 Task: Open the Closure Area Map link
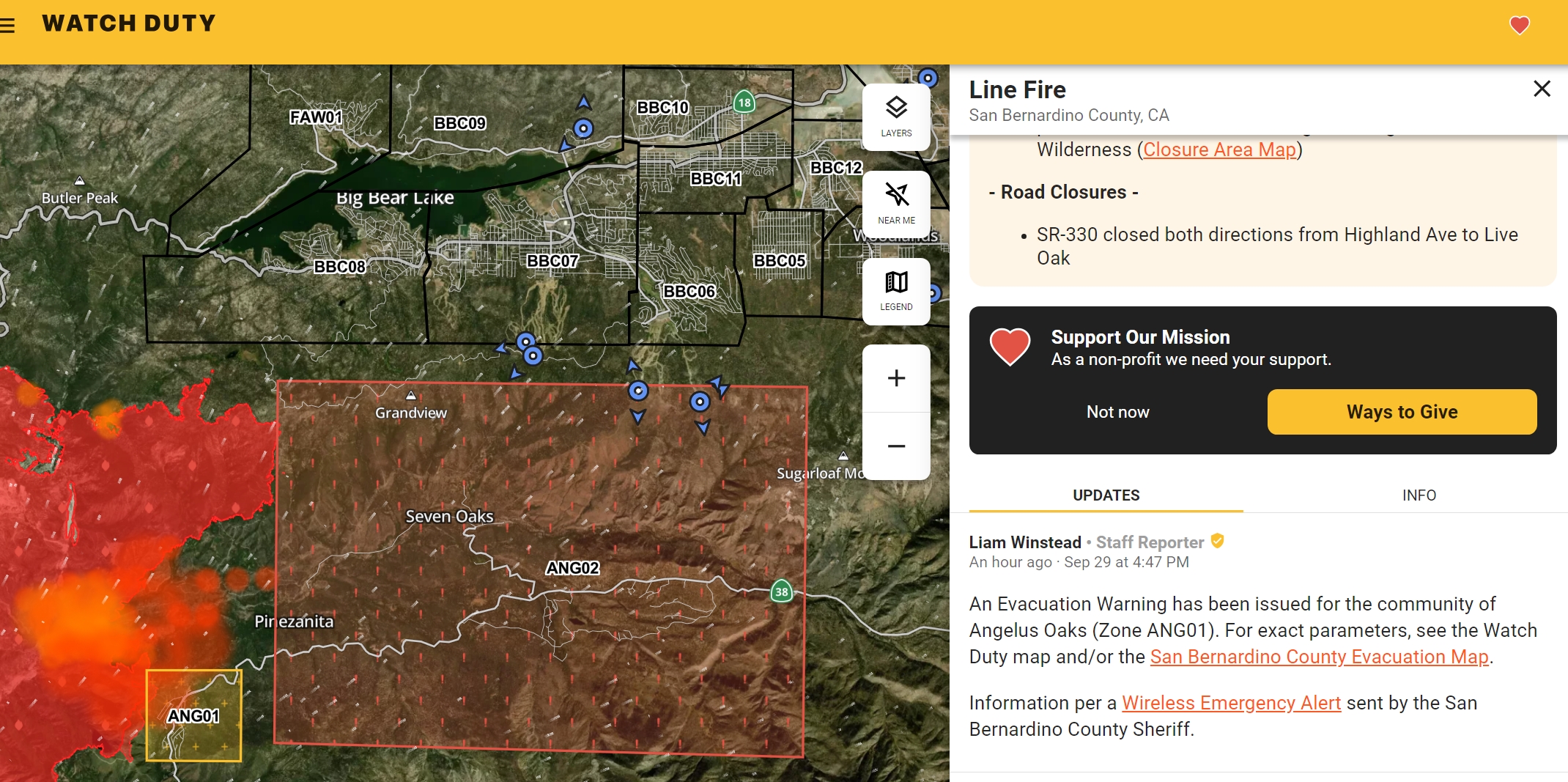point(1219,150)
